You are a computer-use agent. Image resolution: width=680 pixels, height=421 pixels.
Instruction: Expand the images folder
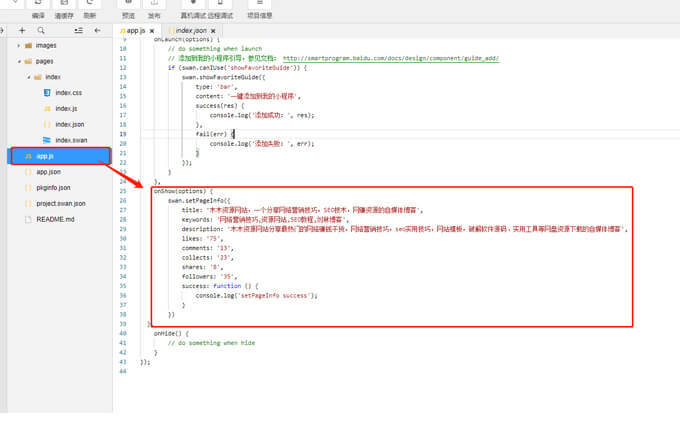tap(45, 45)
